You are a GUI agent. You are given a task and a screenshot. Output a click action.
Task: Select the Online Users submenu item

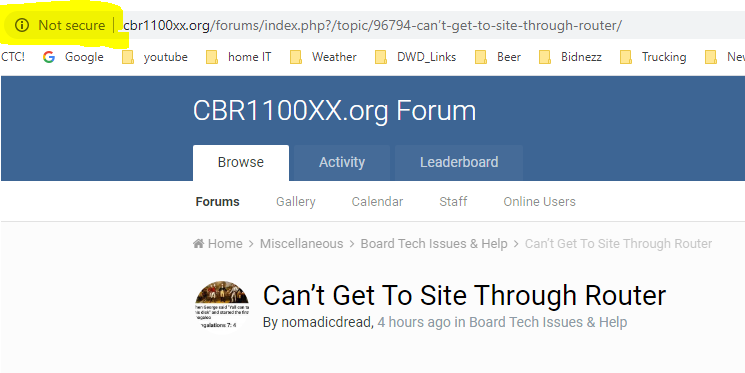[539, 201]
